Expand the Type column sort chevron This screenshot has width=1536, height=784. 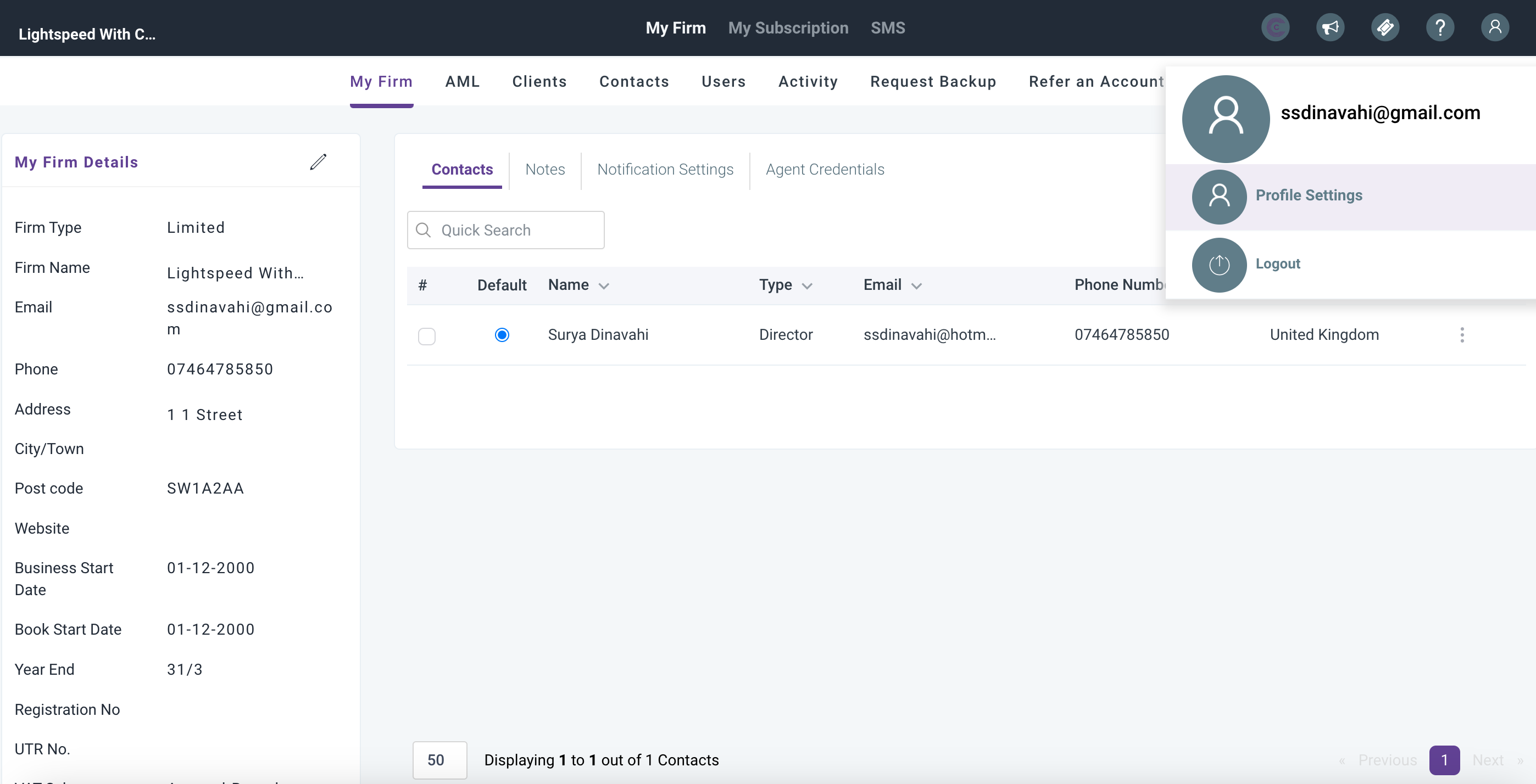point(807,286)
